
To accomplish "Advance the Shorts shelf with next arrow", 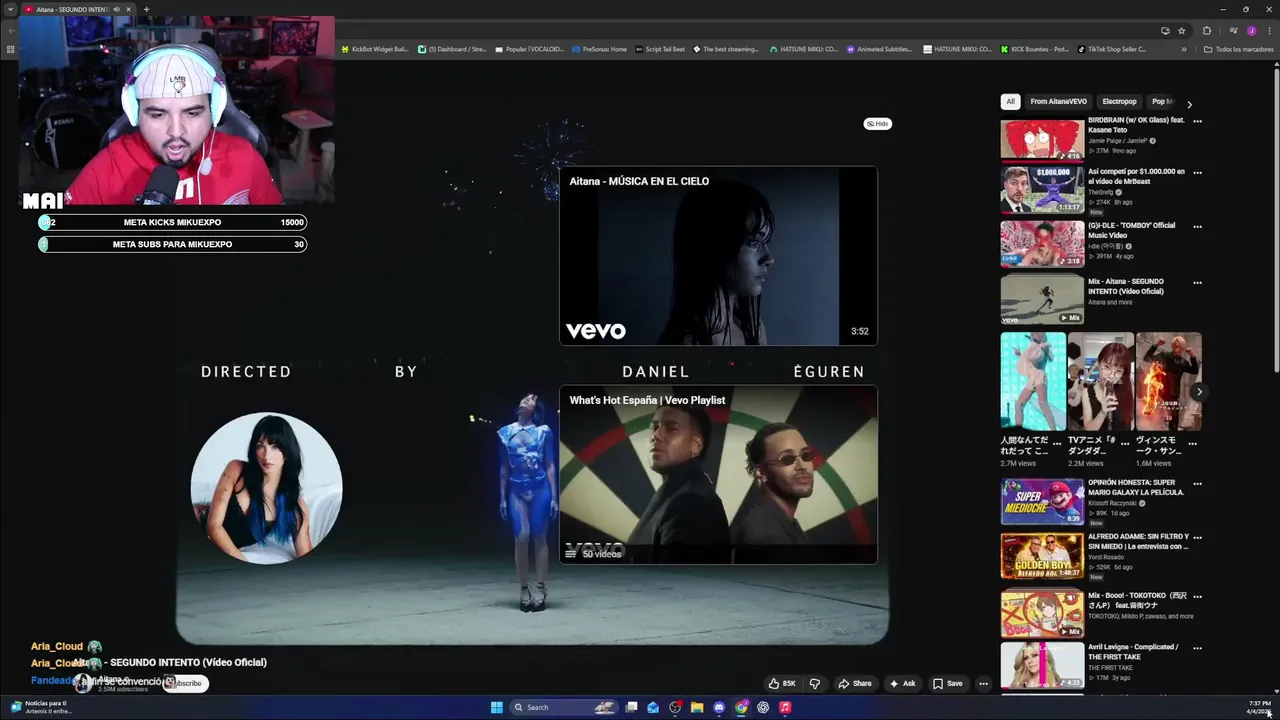I will [1198, 392].
